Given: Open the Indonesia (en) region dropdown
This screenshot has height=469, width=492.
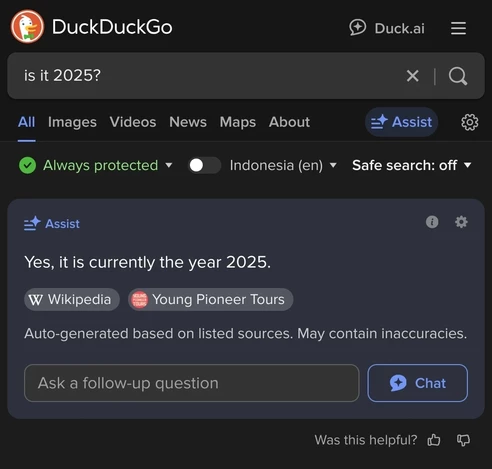Looking at the screenshot, I should point(283,165).
